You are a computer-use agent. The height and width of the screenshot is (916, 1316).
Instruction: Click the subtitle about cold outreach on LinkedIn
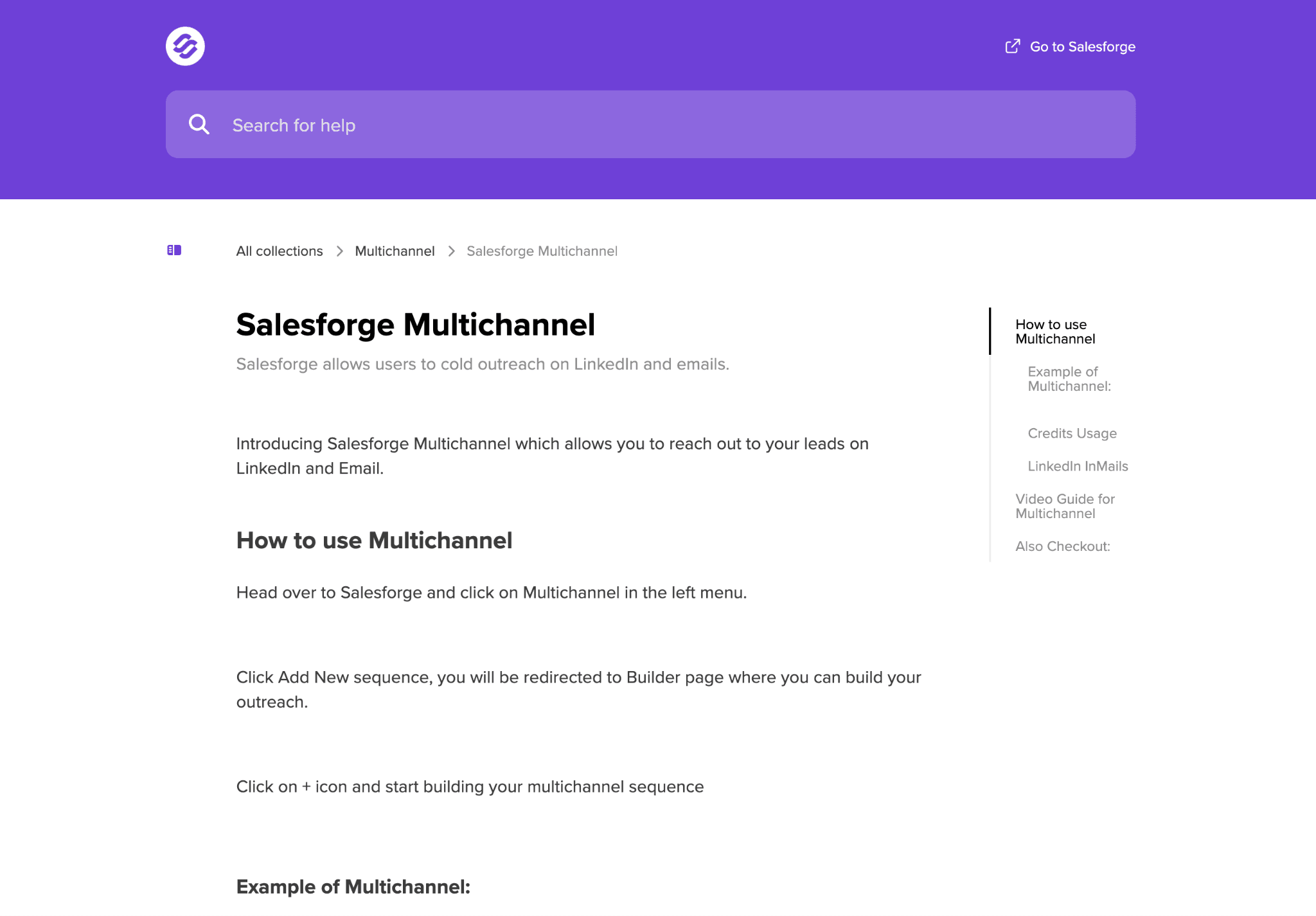[x=483, y=364]
